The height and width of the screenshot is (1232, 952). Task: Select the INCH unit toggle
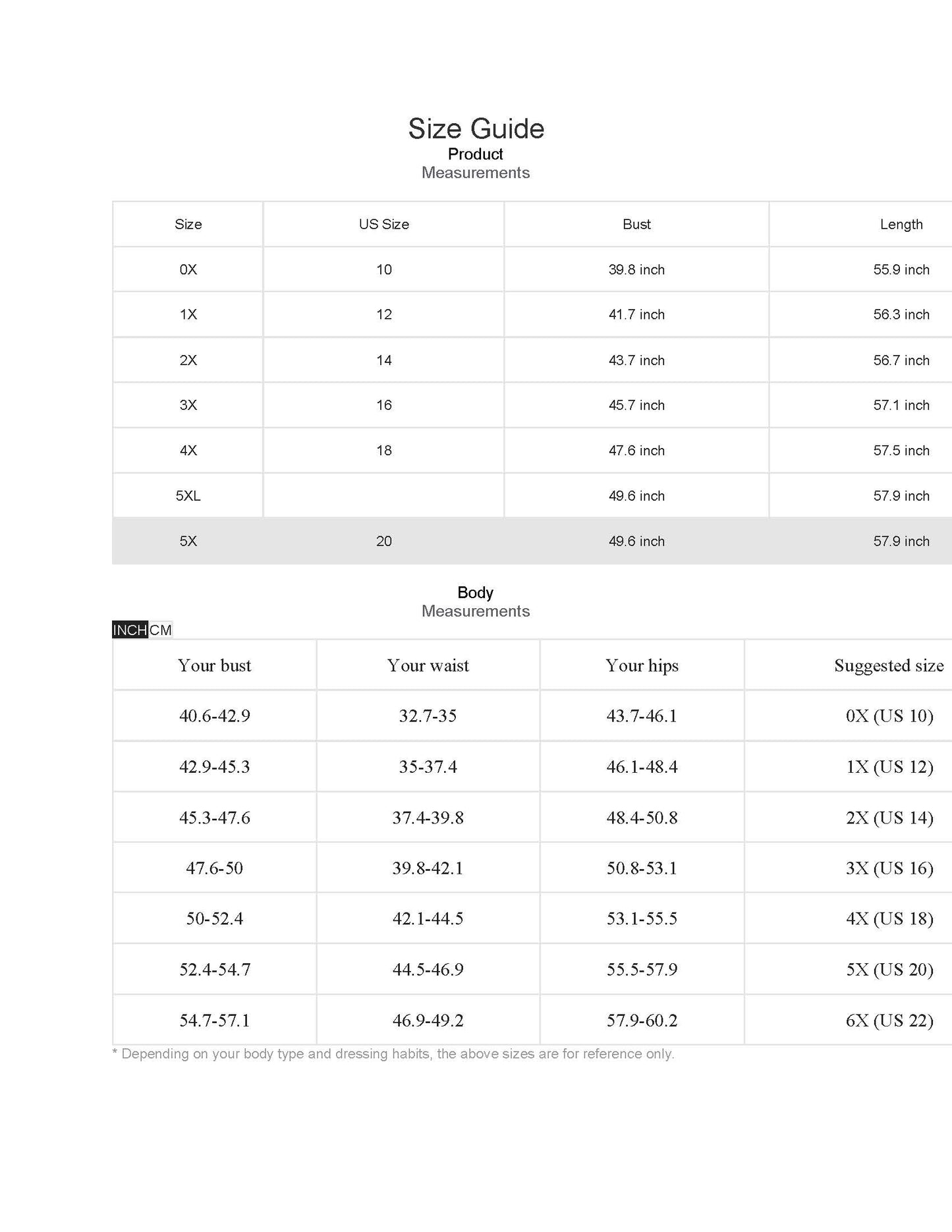point(130,630)
